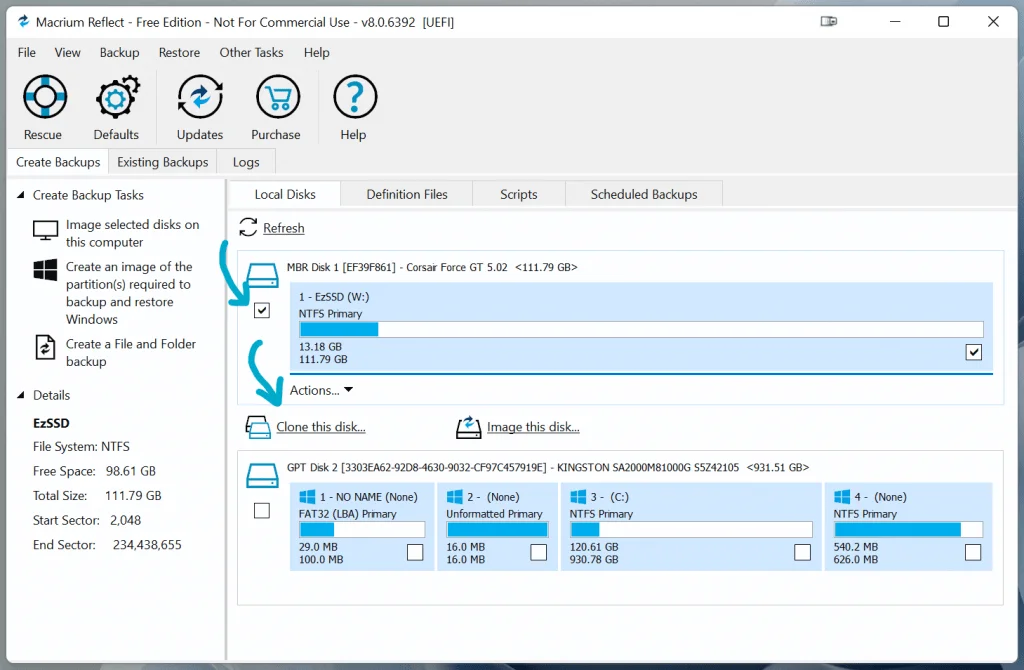Viewport: 1024px width, 670px height.
Task: Click the Macrium Reflect title bar logo
Action: click(x=24, y=22)
